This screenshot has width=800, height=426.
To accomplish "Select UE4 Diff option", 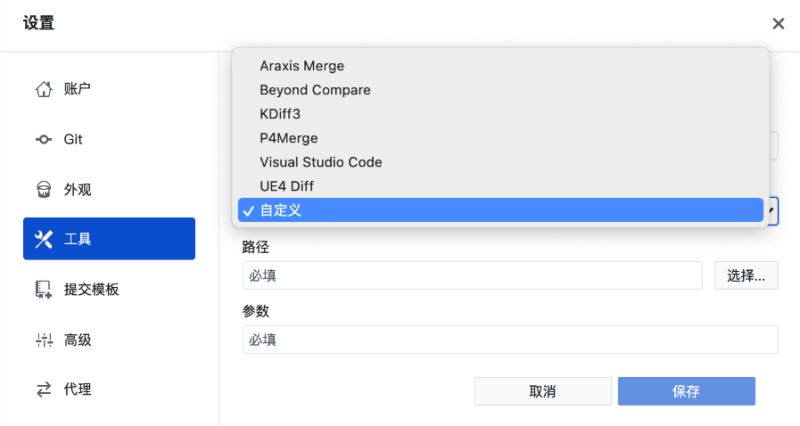I will (287, 186).
